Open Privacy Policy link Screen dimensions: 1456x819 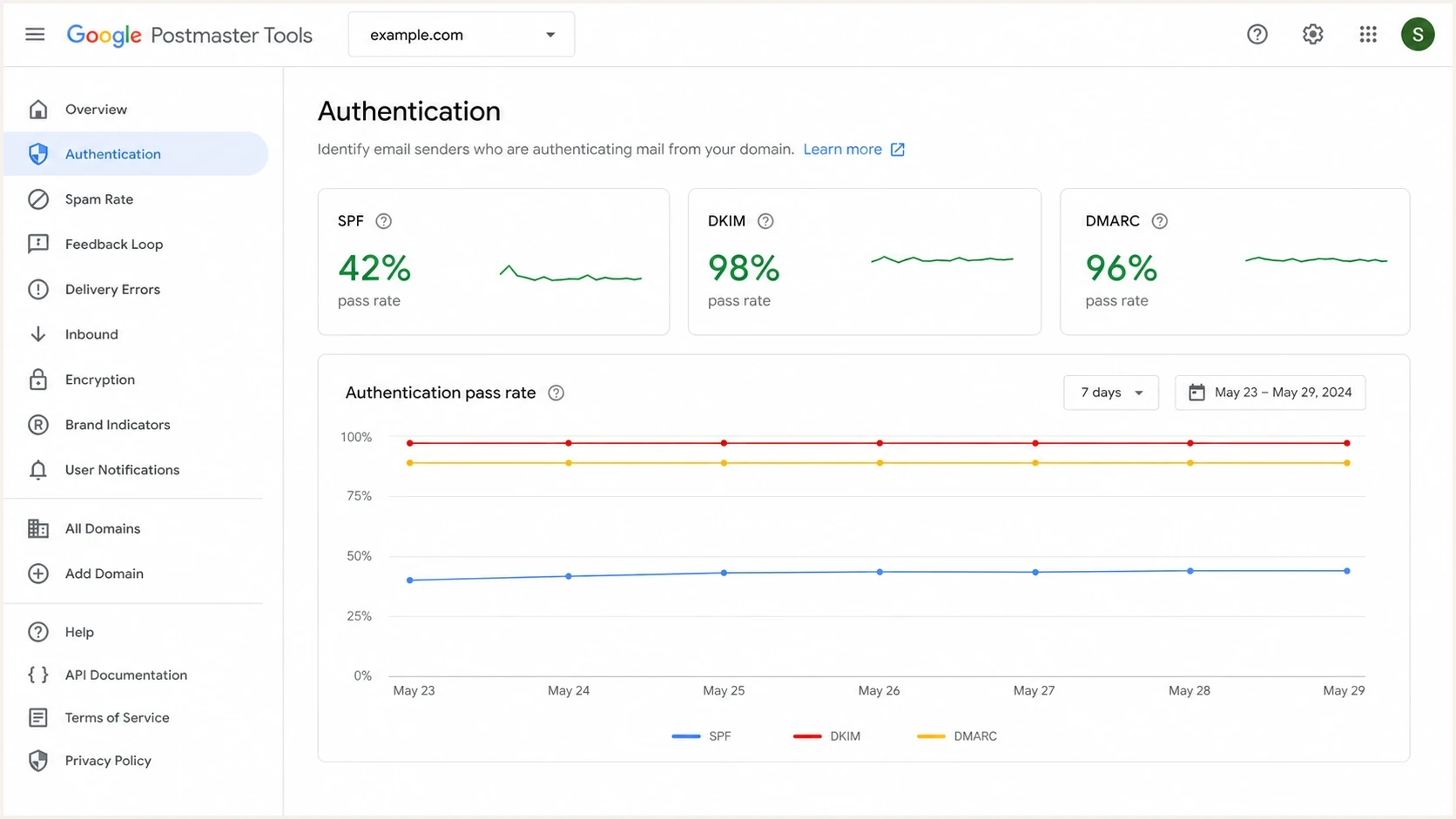108,761
